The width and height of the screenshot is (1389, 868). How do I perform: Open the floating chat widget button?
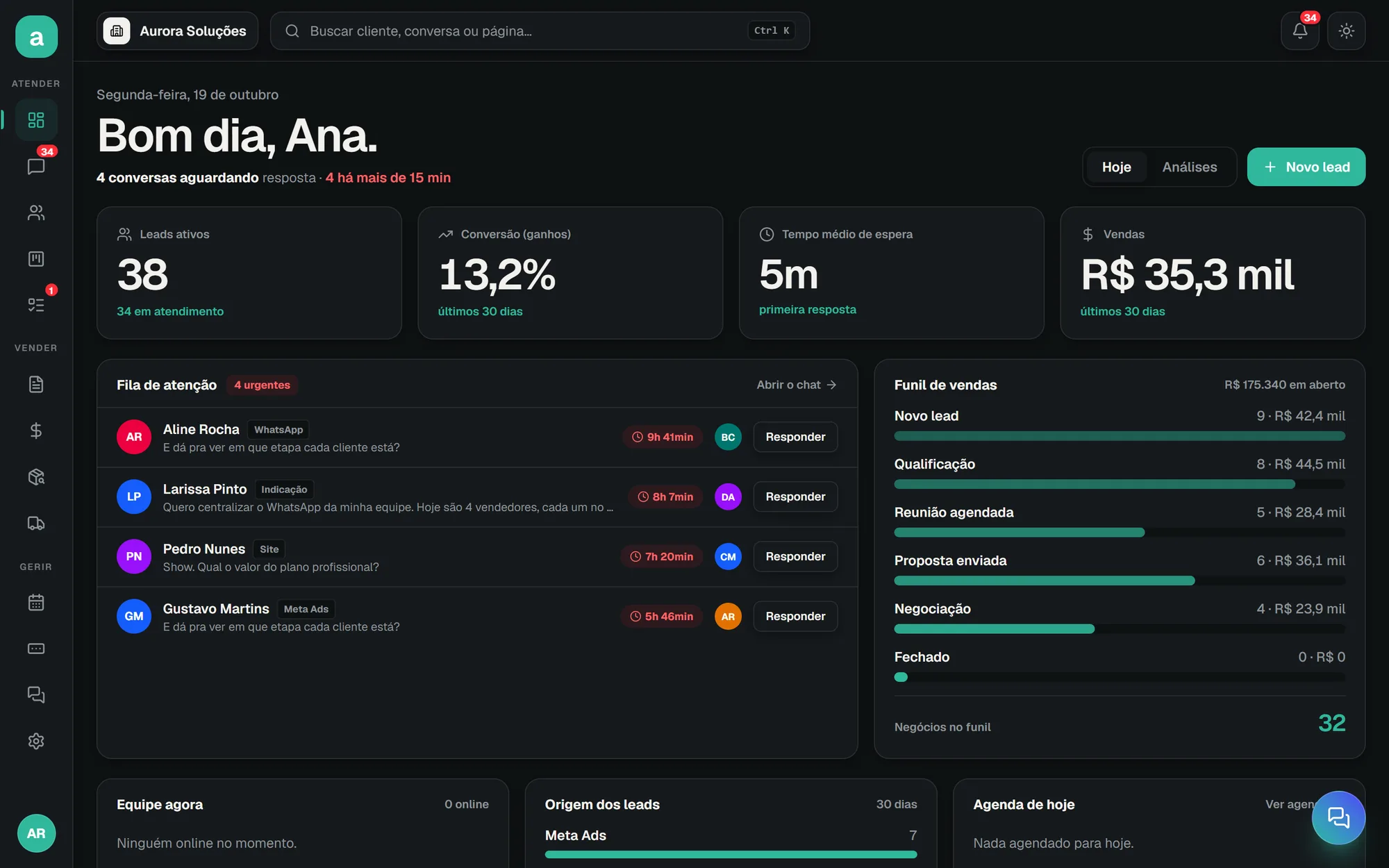1338,817
